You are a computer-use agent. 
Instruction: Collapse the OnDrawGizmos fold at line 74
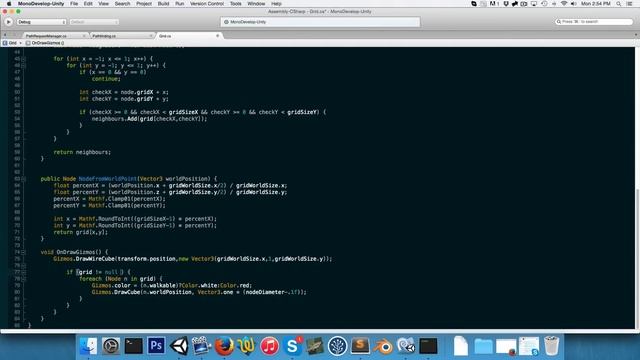coord(23,252)
